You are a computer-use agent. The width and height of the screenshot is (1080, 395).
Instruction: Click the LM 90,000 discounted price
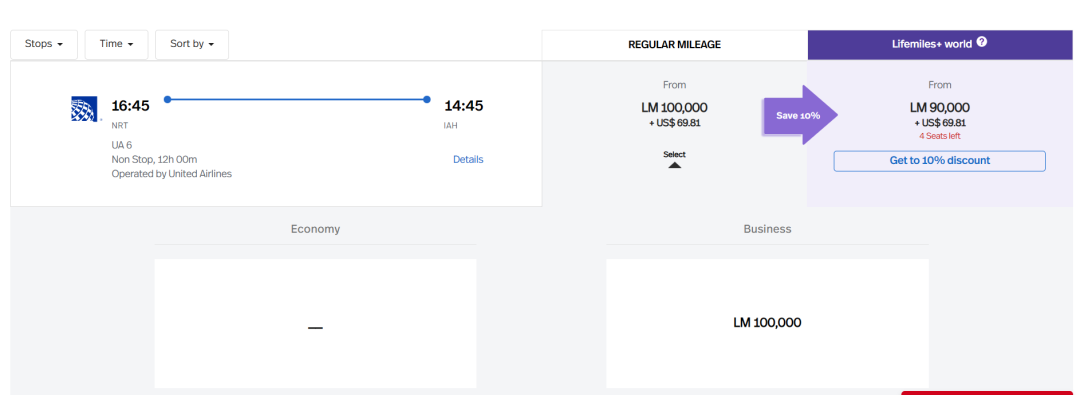[x=939, y=108]
